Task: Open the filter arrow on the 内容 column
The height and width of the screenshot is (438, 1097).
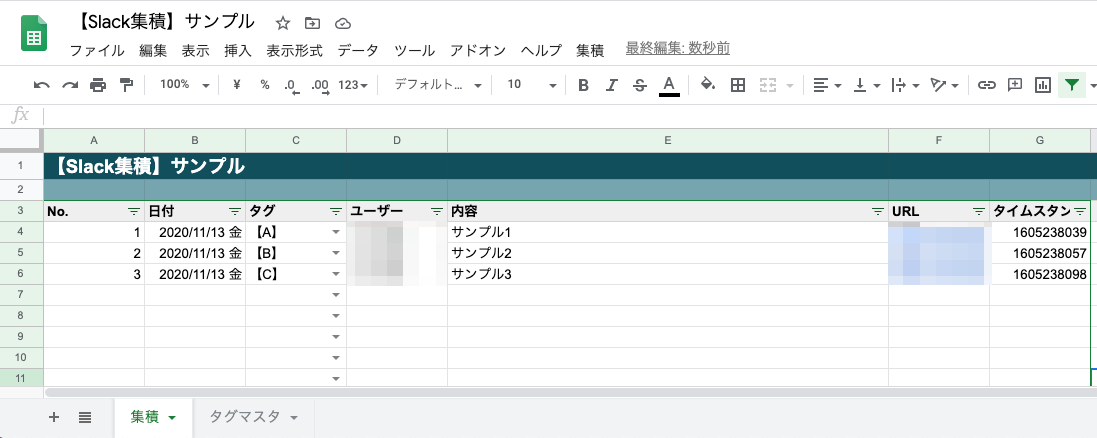Action: [x=877, y=211]
